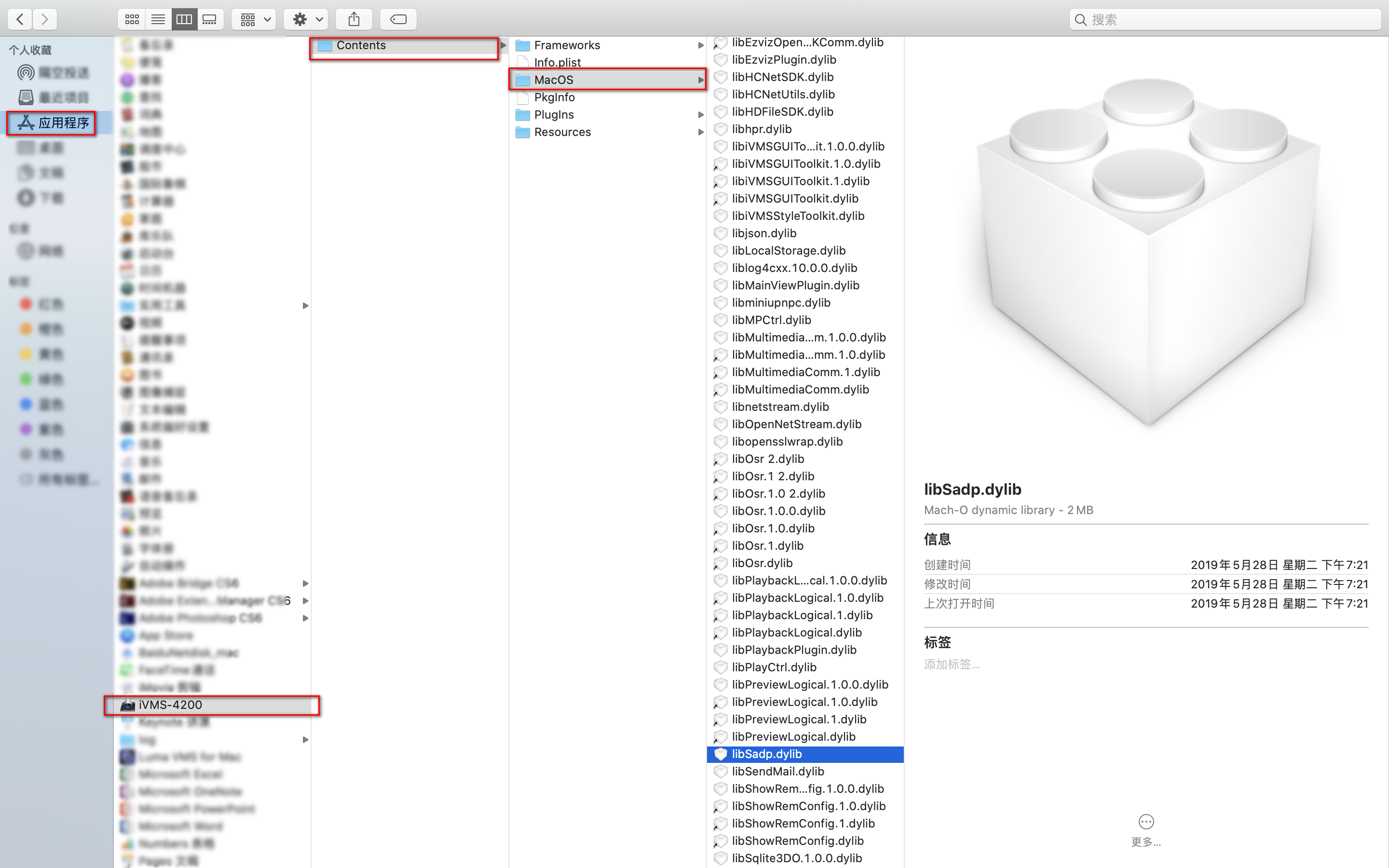1389x868 pixels.
Task: Click the back navigation arrow
Action: [x=20, y=19]
